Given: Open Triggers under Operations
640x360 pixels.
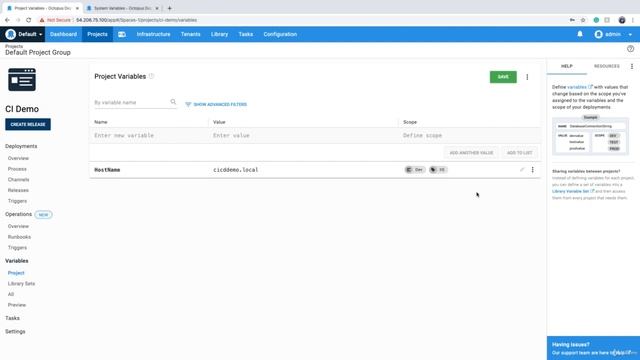Looking at the screenshot, I should pos(17,247).
